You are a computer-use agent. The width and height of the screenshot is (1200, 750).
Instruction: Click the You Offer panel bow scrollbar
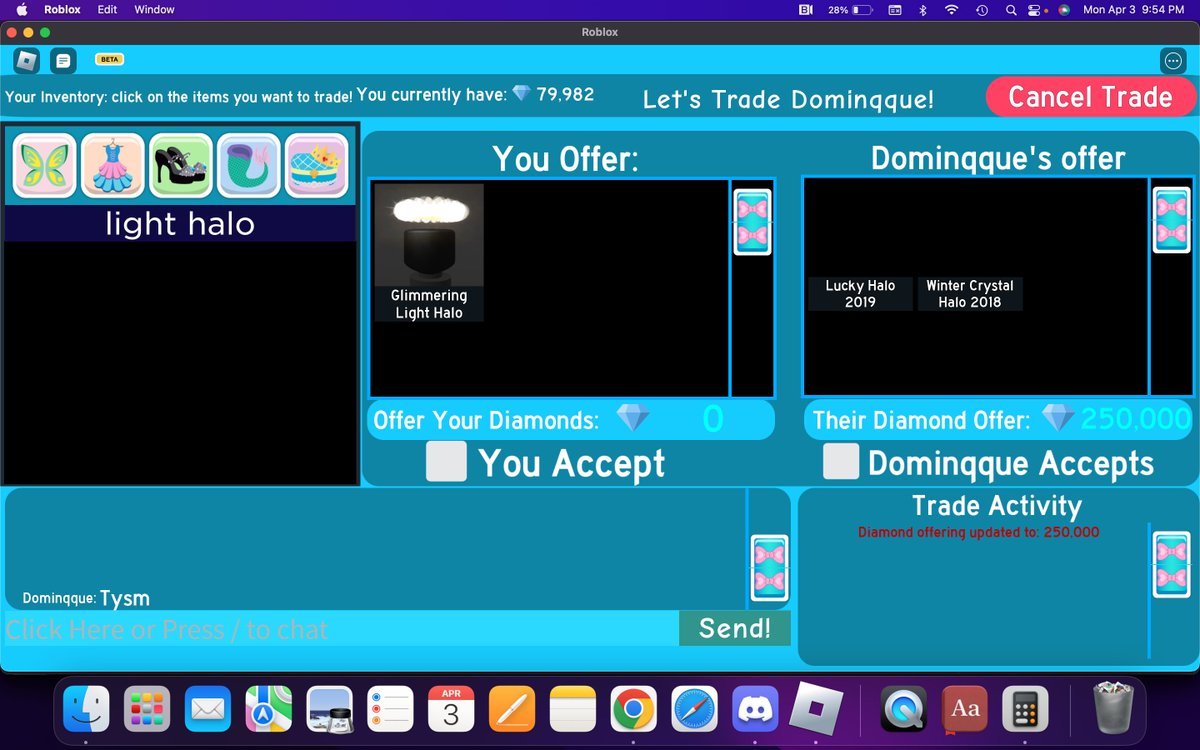coord(752,222)
